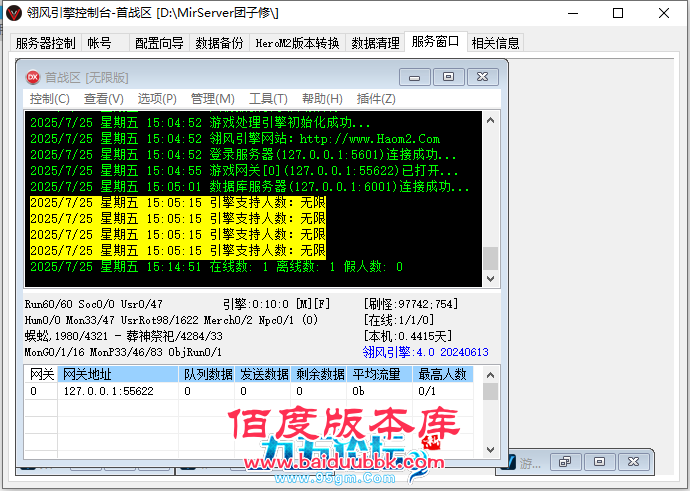690x491 pixels.
Task: Open the 工具(T) menu
Action: (x=268, y=99)
